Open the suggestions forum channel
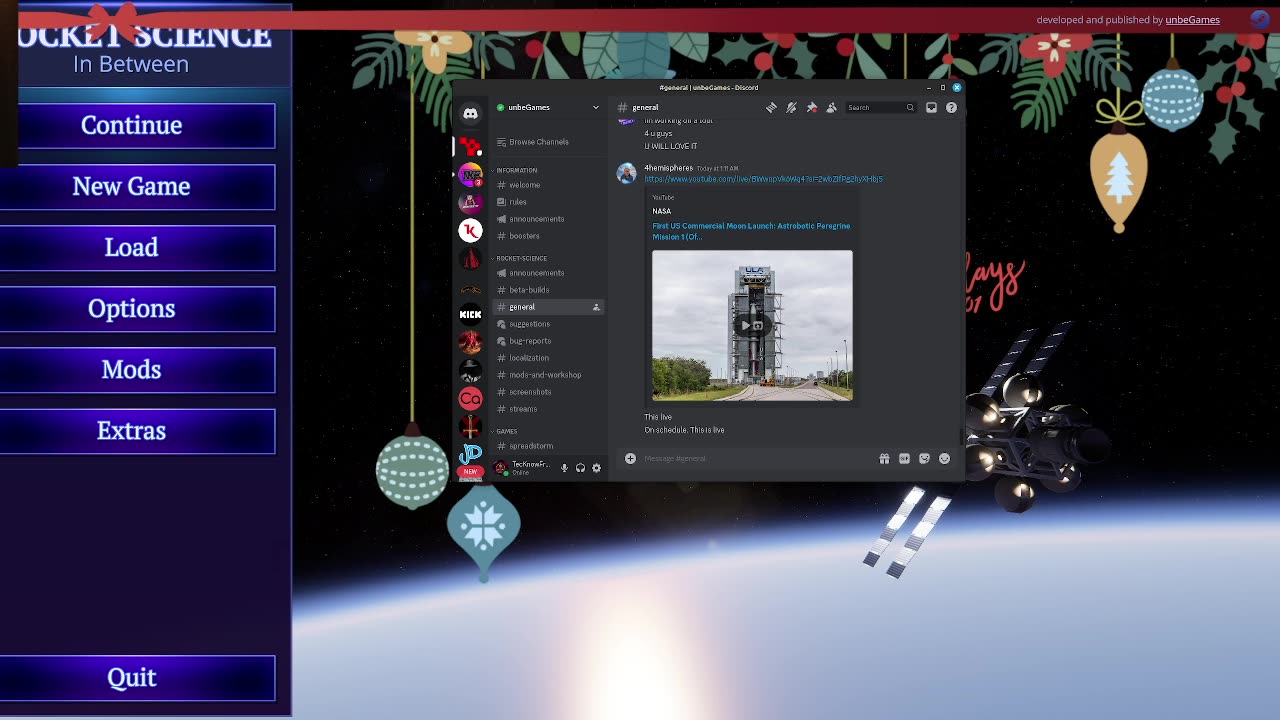 point(548,324)
